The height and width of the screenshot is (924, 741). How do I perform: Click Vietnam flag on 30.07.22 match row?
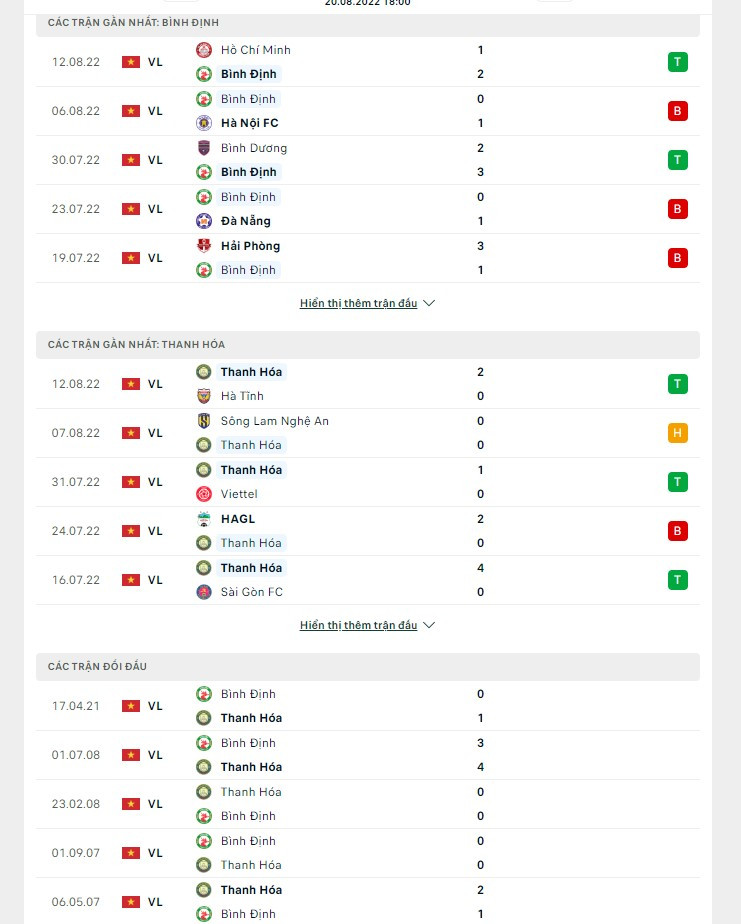[x=131, y=160]
